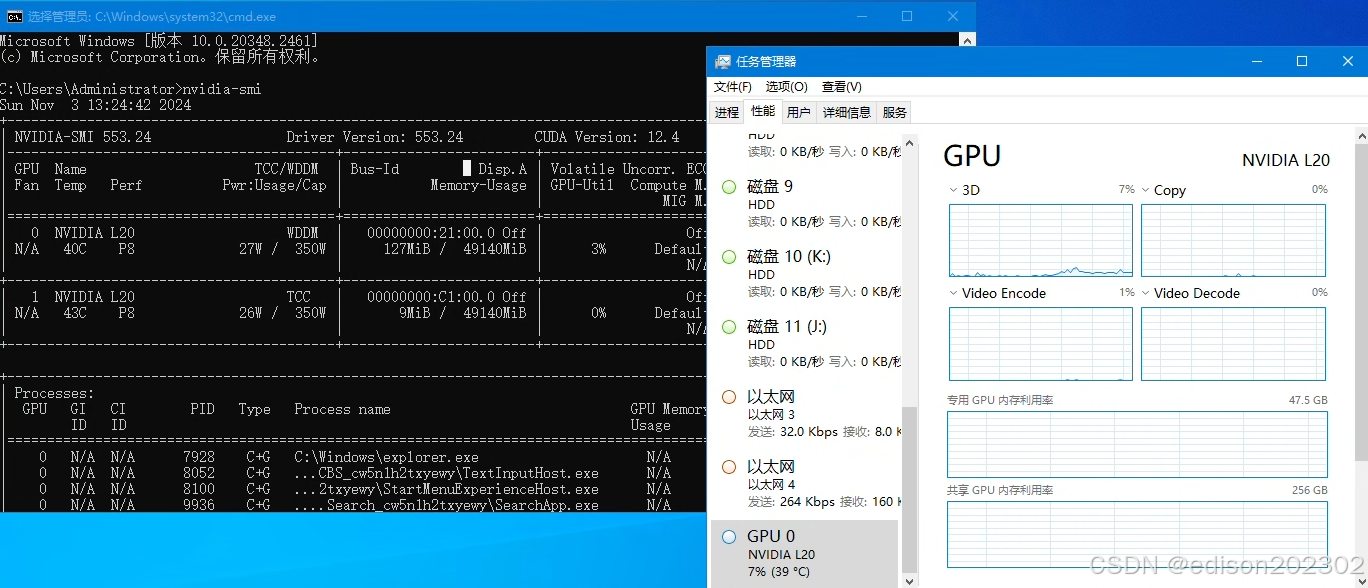Open the 3D graph engine dropdown
Screen dimensions: 1368x588
(x=953, y=190)
